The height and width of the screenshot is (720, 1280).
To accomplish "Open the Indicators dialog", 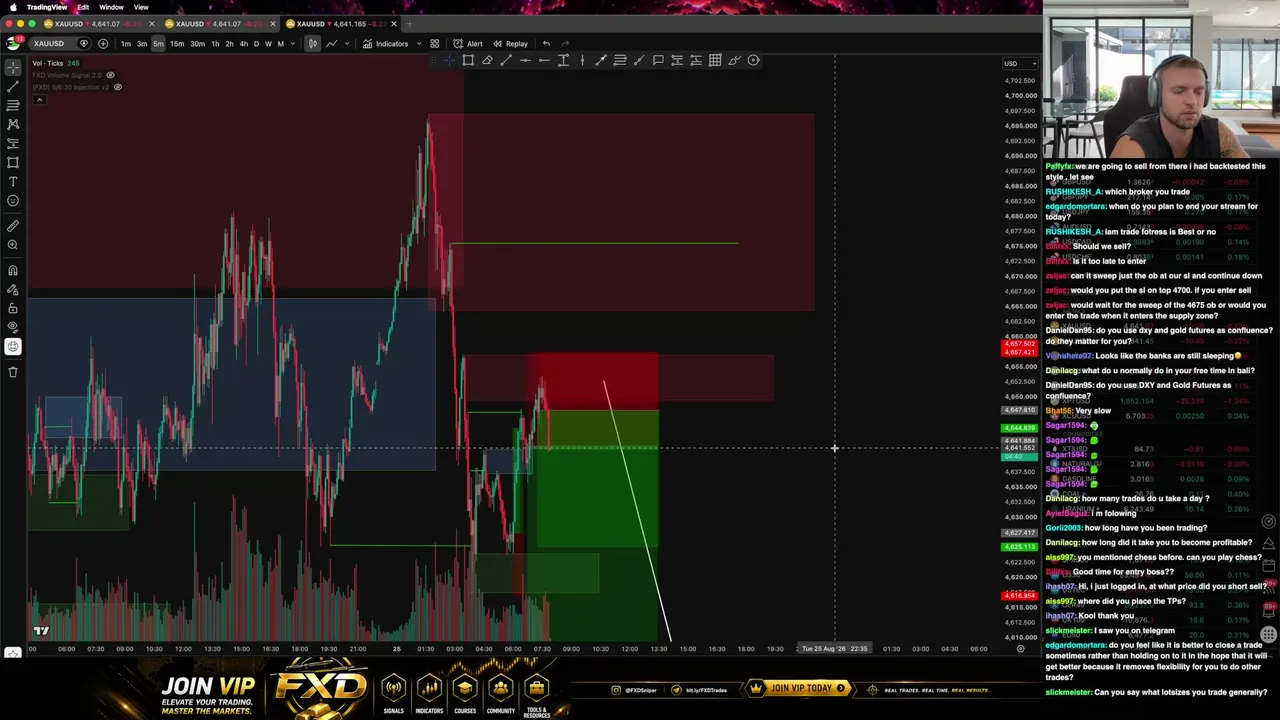I will (x=386, y=44).
